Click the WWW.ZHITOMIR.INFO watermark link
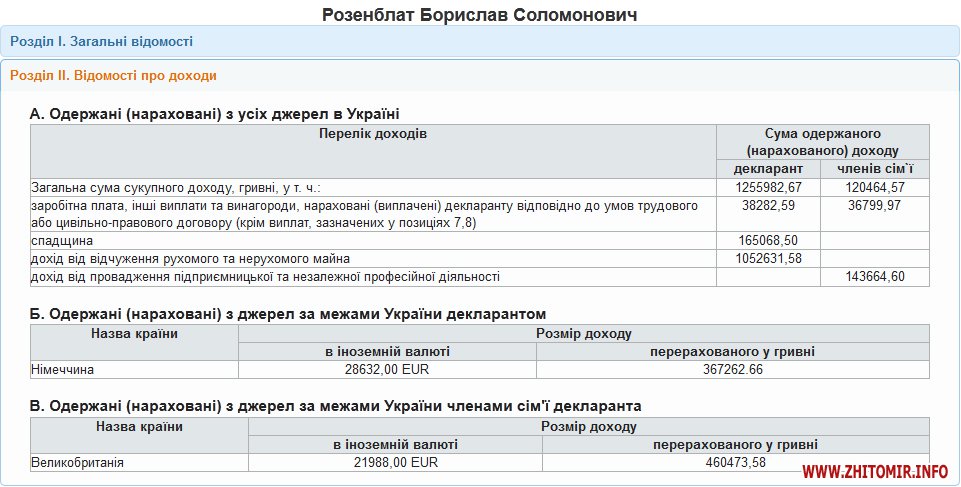 click(x=874, y=471)
